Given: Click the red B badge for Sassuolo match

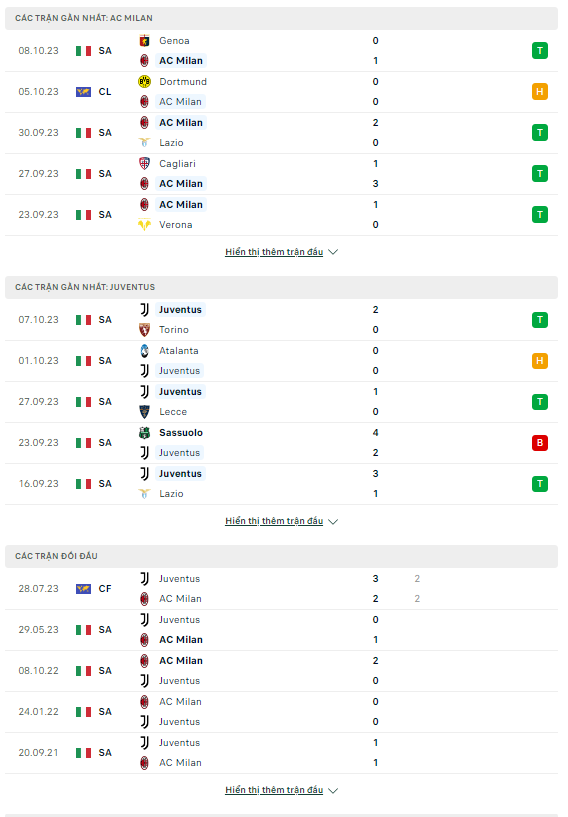Looking at the screenshot, I should [x=540, y=443].
